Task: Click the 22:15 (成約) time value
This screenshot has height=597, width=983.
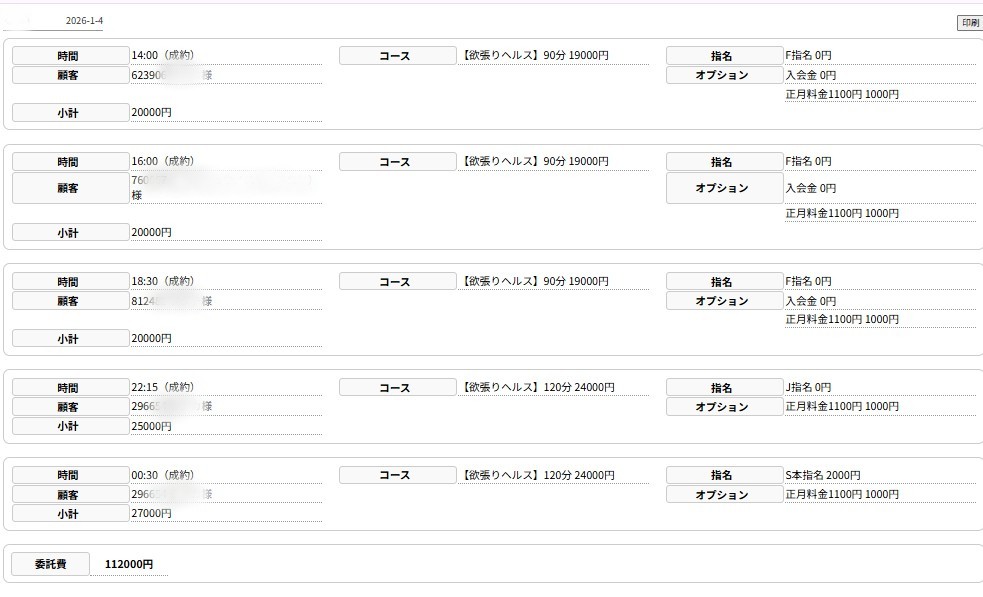Action: [x=162, y=388]
